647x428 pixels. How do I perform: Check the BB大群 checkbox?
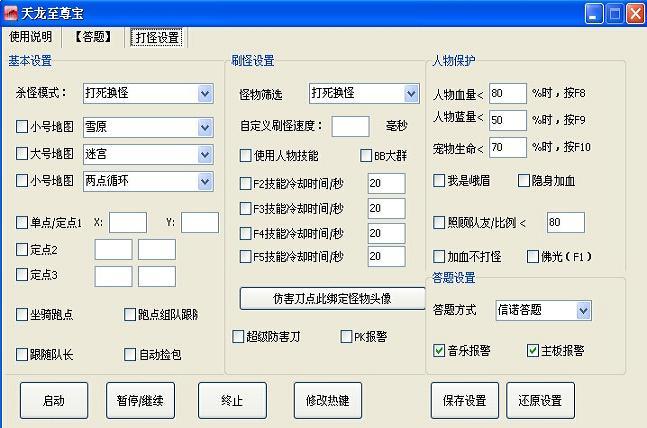366,156
